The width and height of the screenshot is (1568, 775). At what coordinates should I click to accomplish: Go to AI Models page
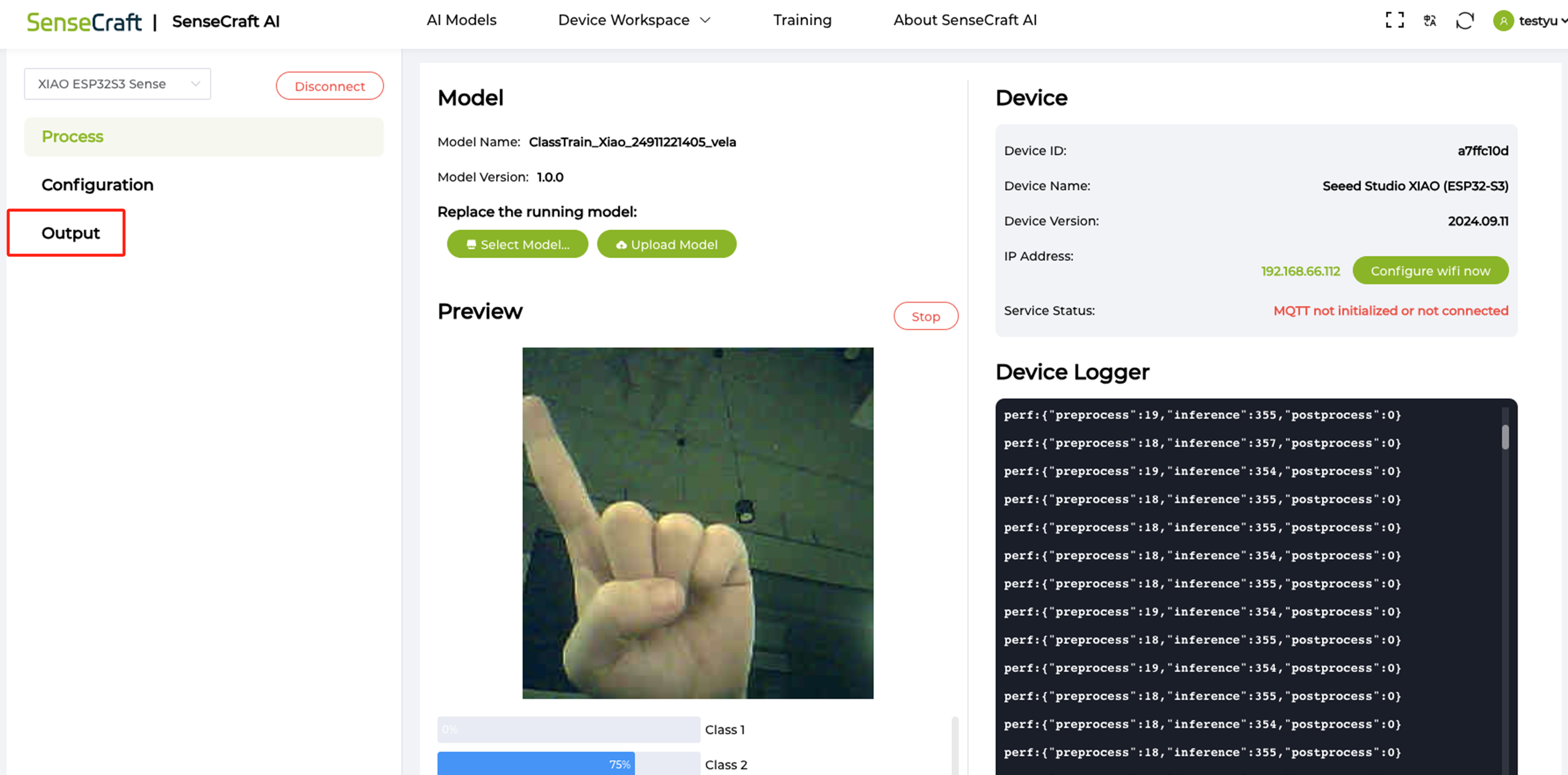coord(462,20)
